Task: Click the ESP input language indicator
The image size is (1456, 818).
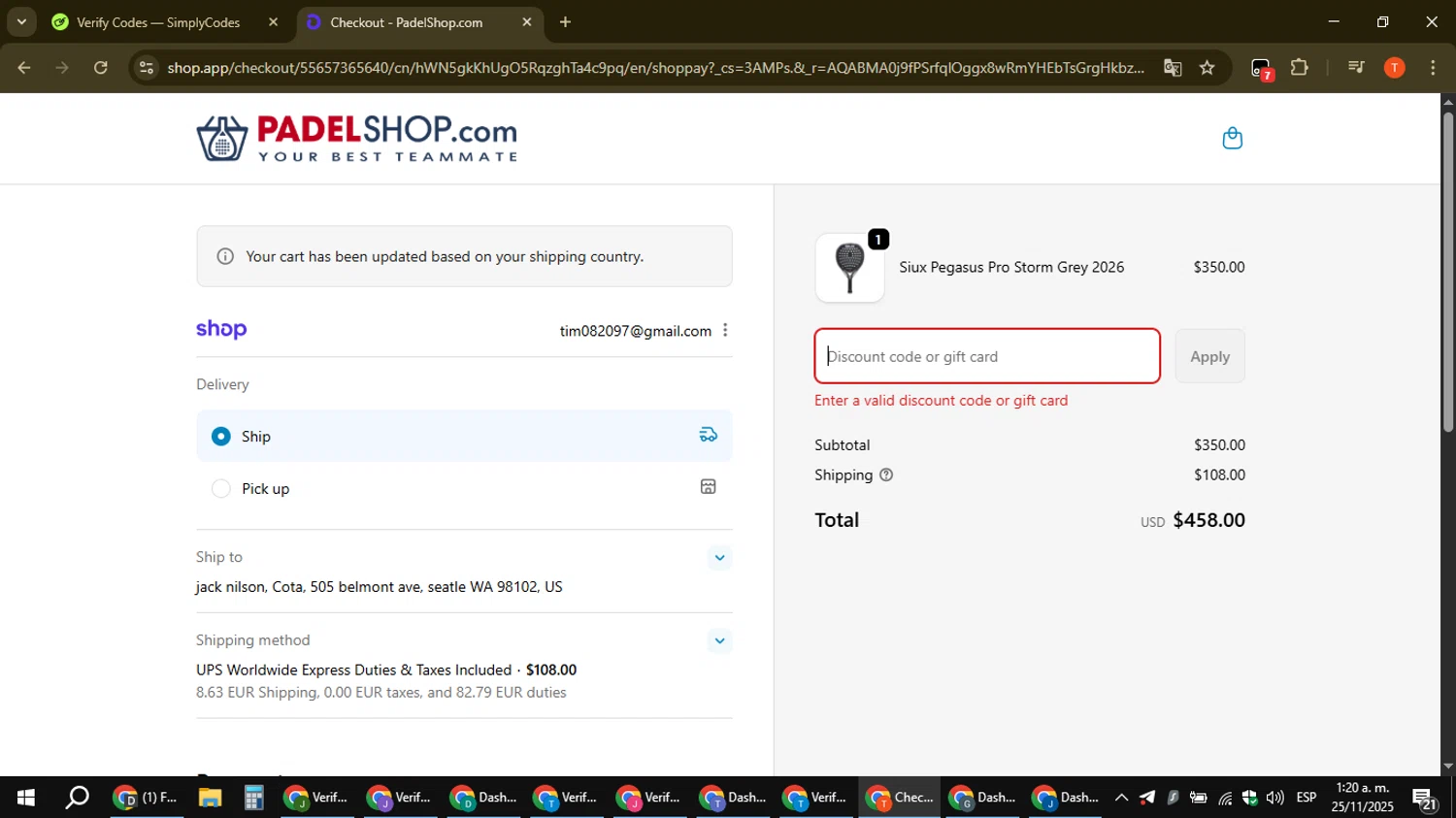Action: 1307,798
